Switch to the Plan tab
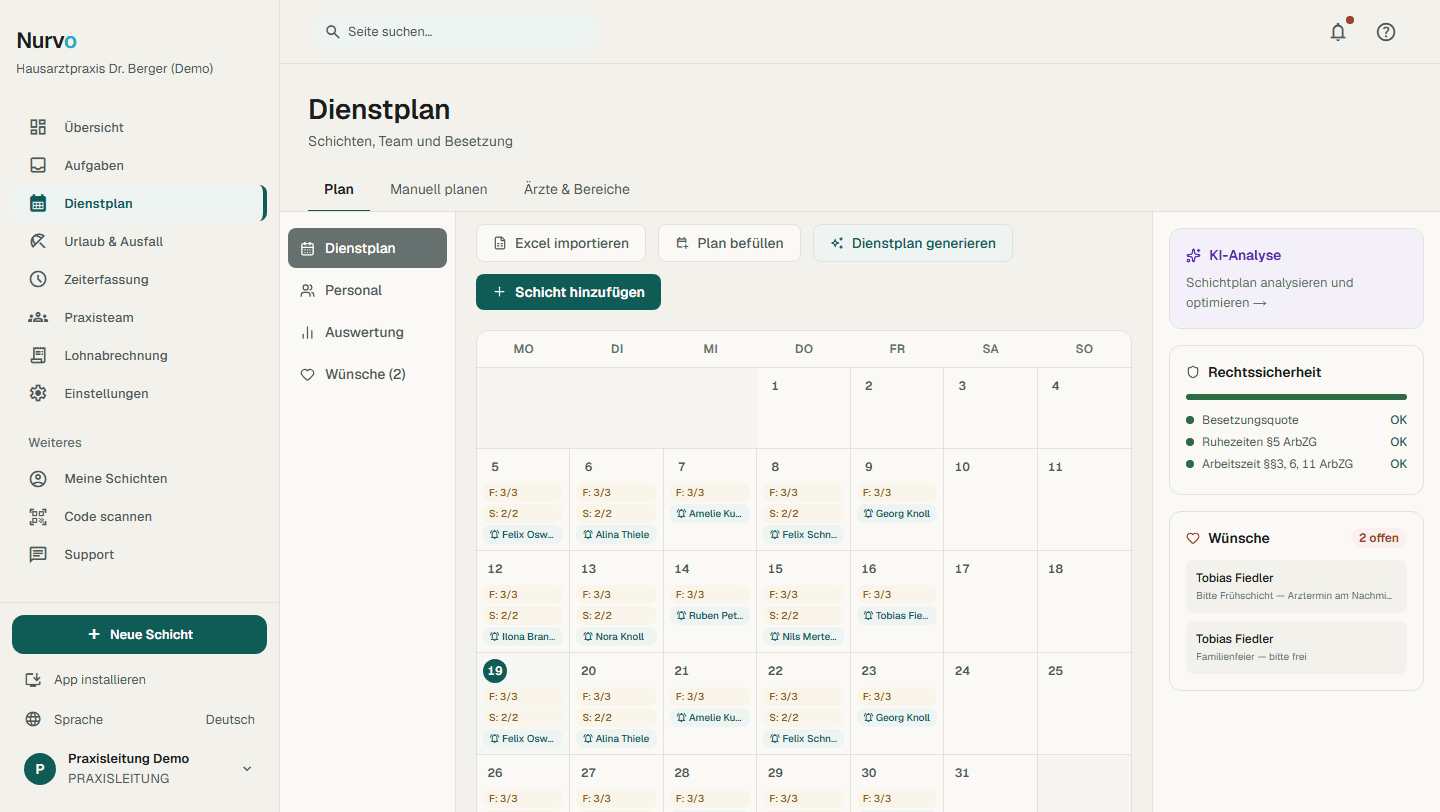 (339, 189)
